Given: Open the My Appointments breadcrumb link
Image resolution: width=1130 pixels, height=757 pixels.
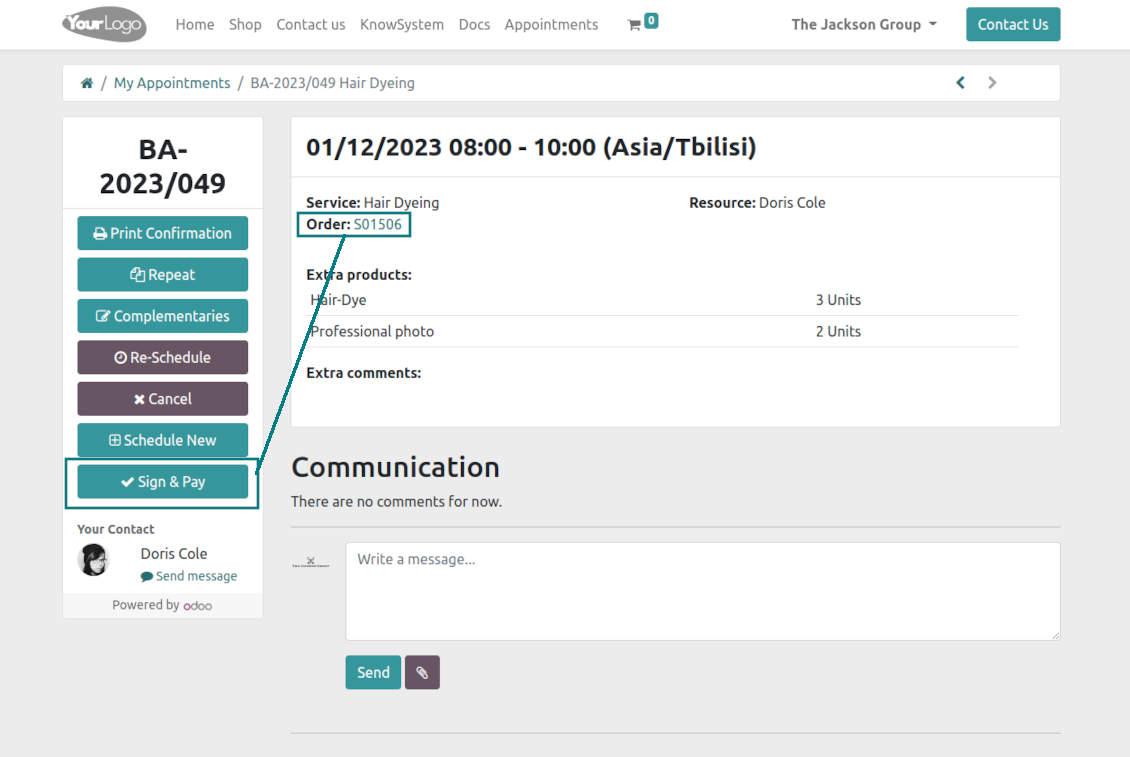Looking at the screenshot, I should coord(172,83).
